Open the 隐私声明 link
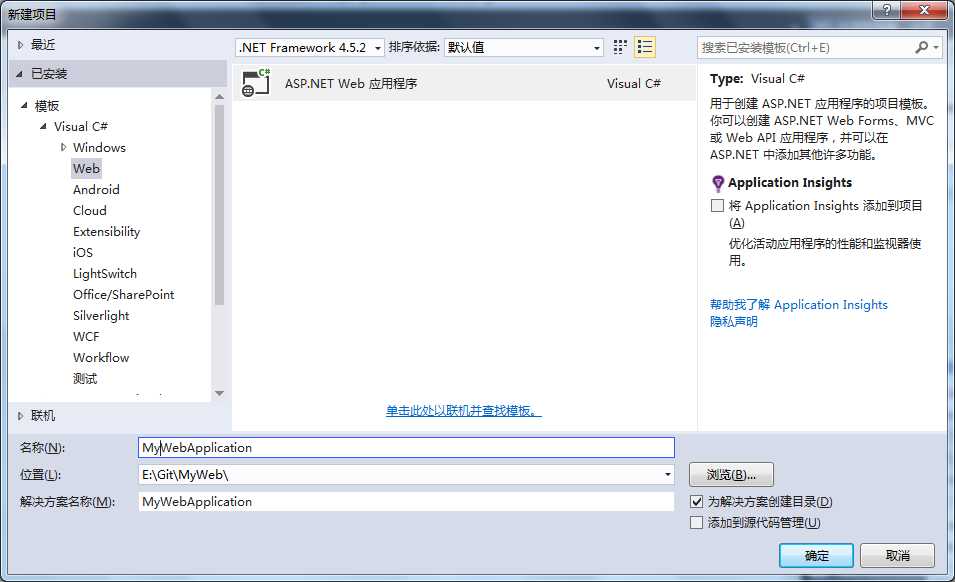Viewport: 955px width, 582px height. [x=733, y=321]
